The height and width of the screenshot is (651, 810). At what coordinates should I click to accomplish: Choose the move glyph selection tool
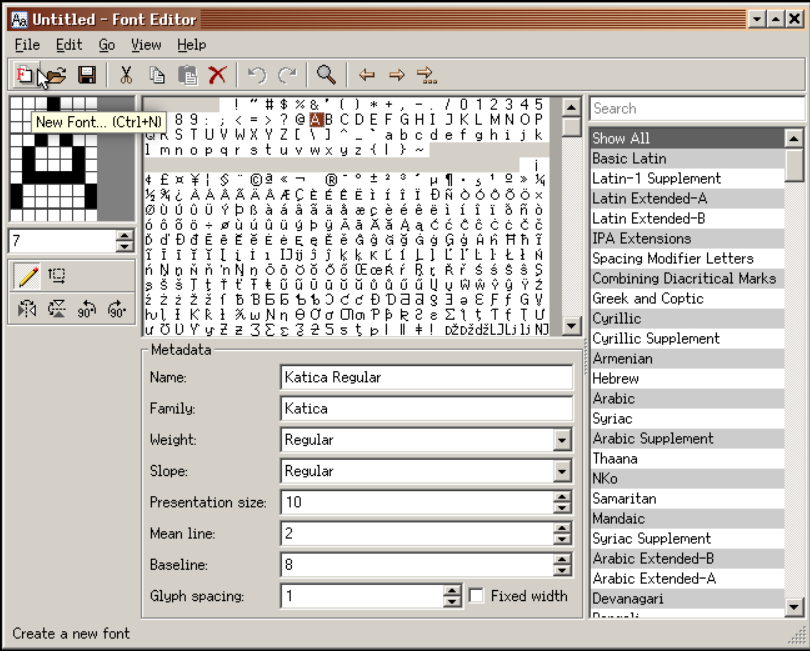click(57, 276)
